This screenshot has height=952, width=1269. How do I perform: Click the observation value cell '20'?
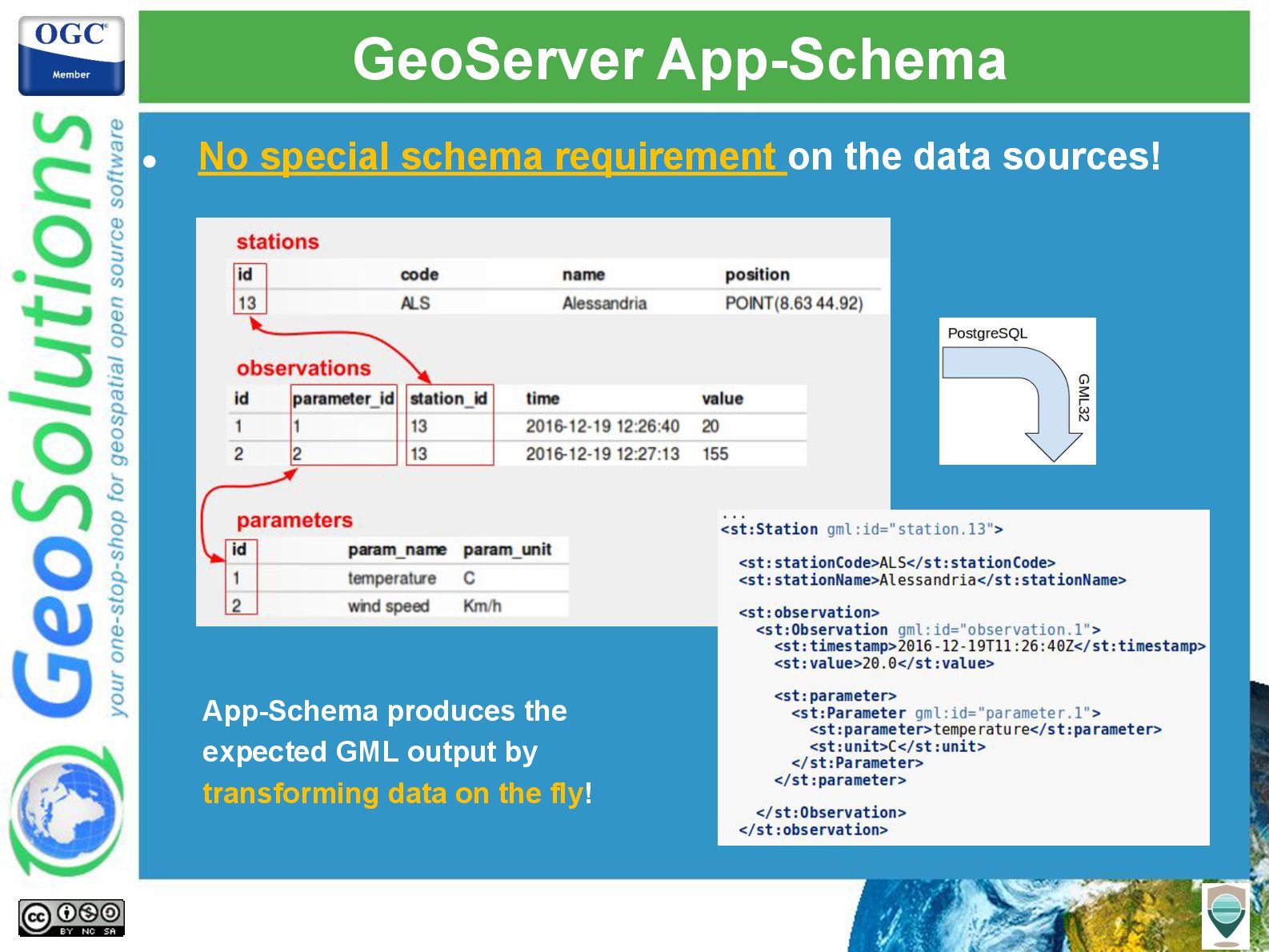[711, 426]
